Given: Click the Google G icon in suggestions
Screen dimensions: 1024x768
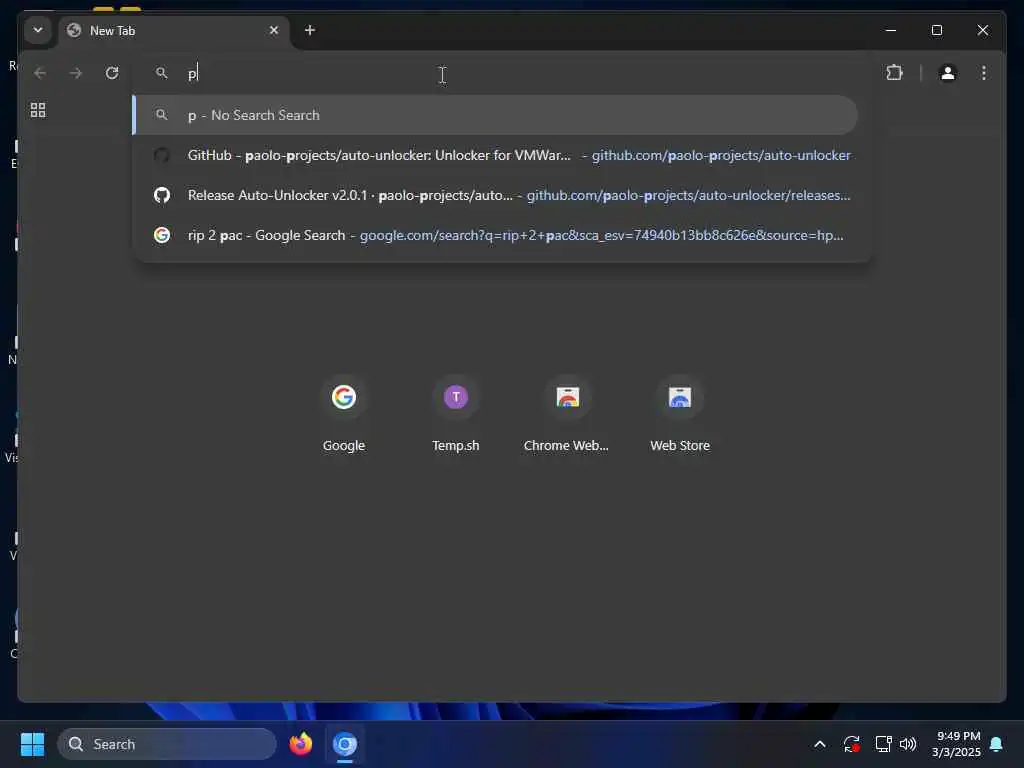Looking at the screenshot, I should [162, 235].
